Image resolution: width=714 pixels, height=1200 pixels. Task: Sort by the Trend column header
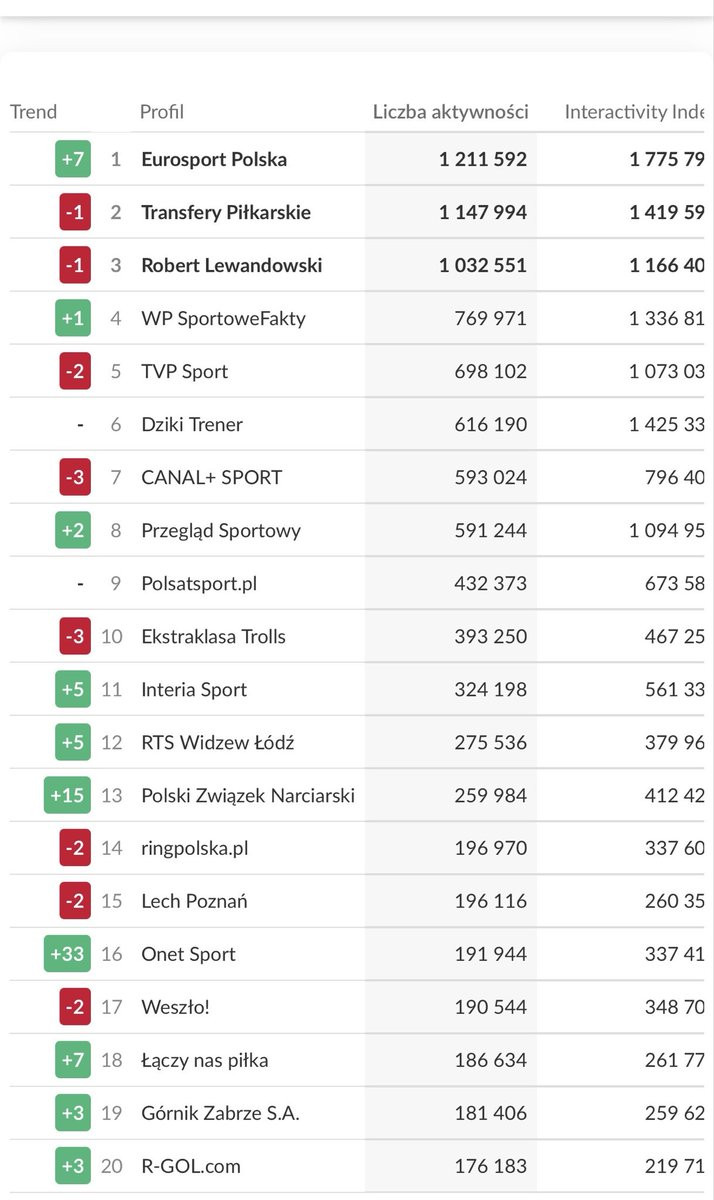[x=34, y=112]
